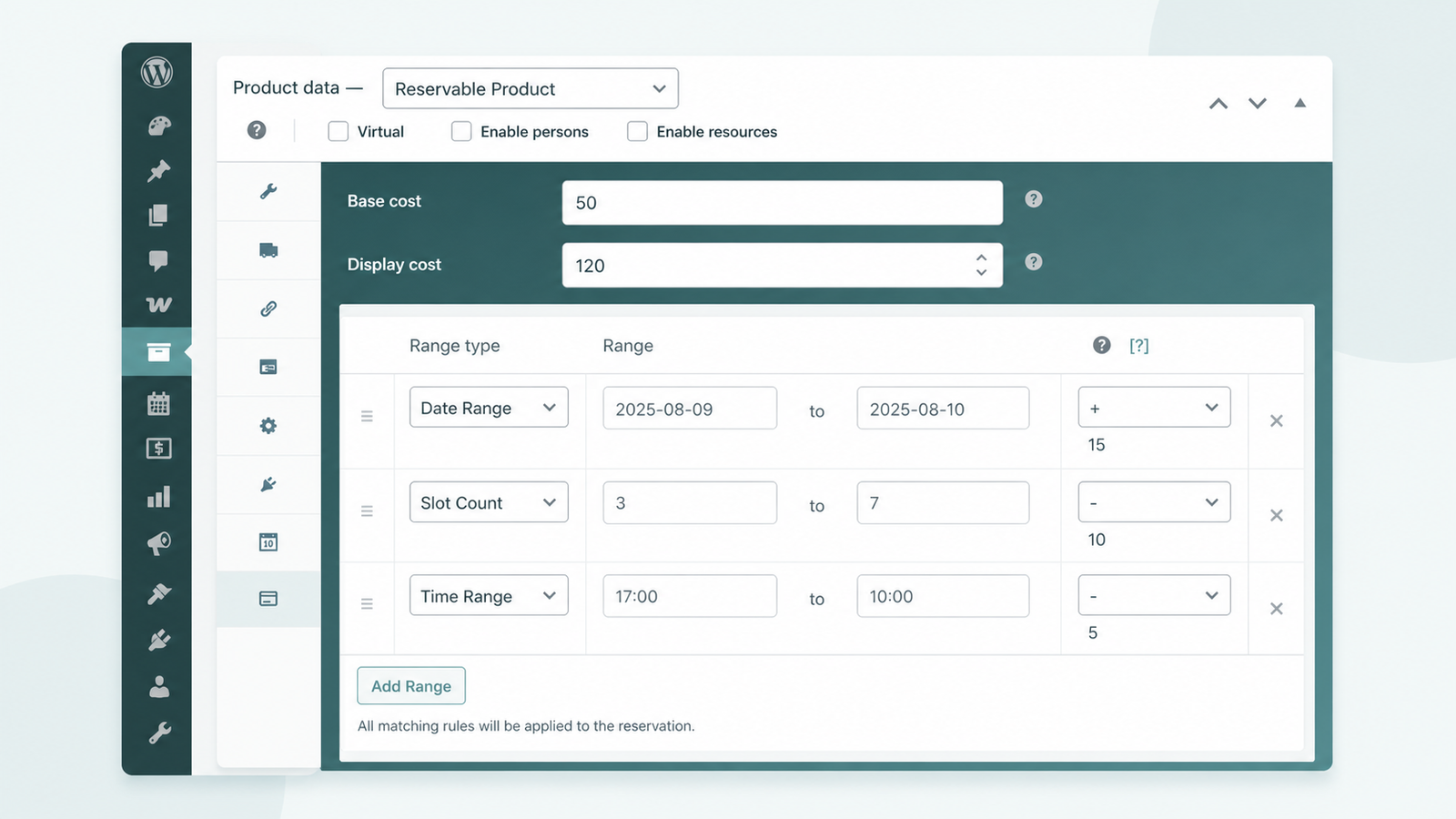Open Shipping truck tab in product data
Screen dimensions: 1456x819
click(268, 250)
